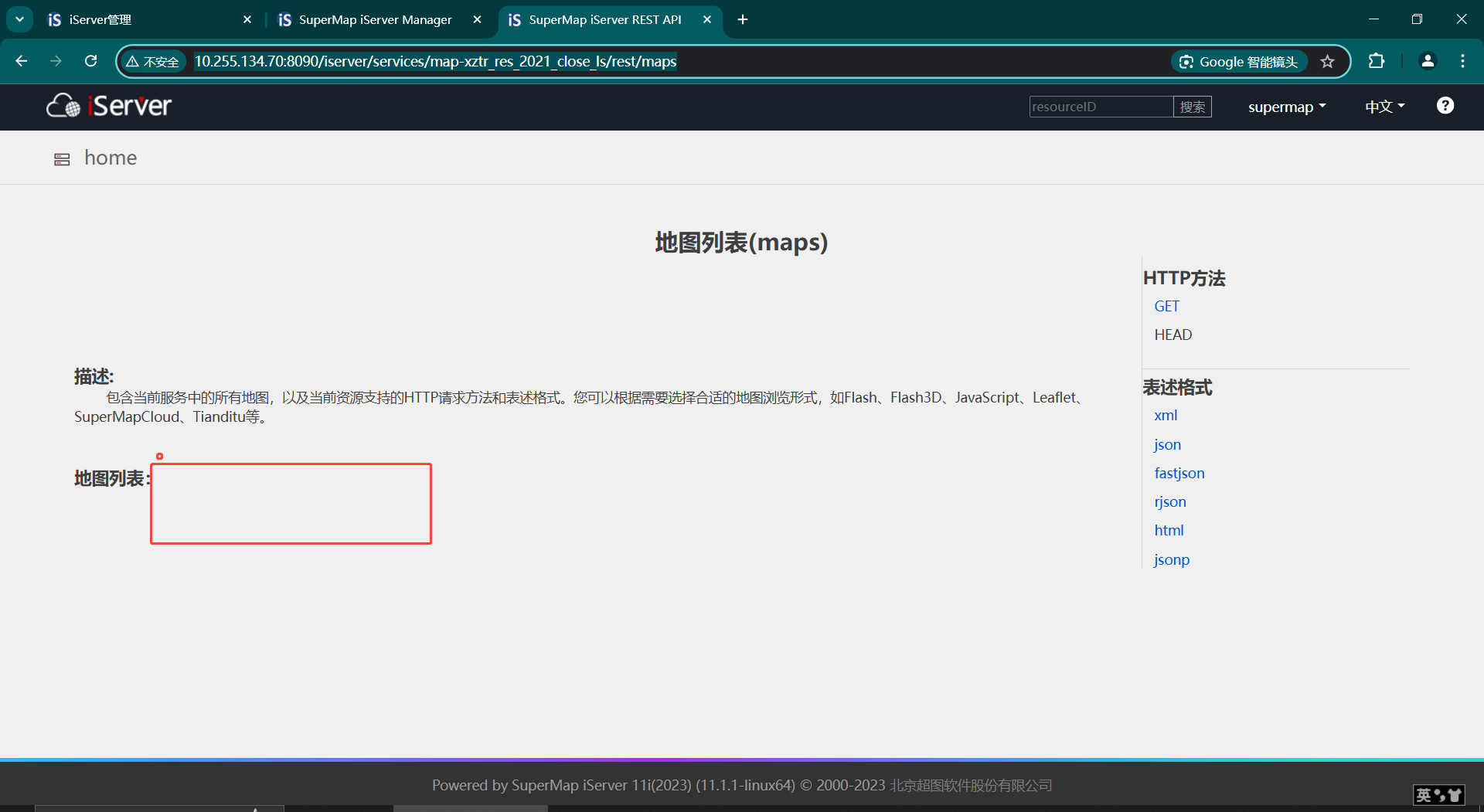This screenshot has width=1484, height=812.
Task: Close the iServer管理 tab
Action: click(247, 19)
